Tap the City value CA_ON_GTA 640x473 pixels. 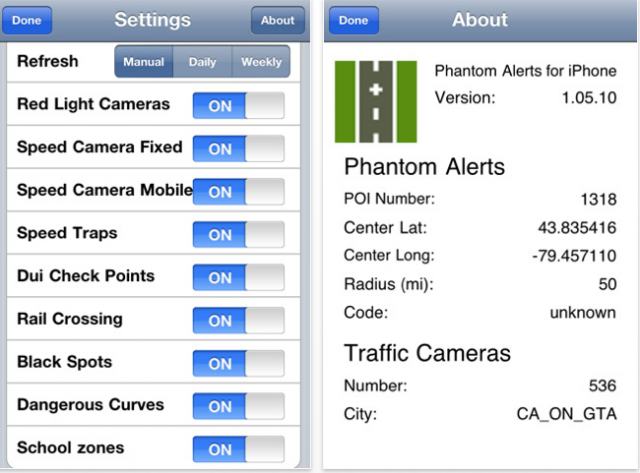tap(567, 414)
